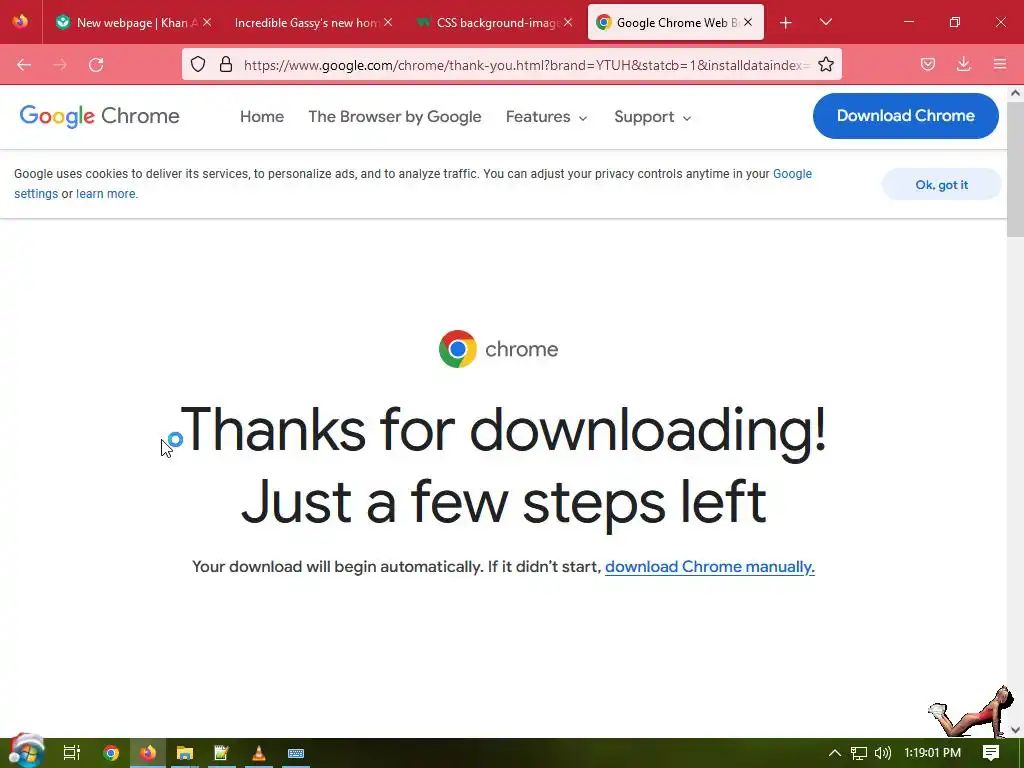This screenshot has width=1024, height=768.
Task: Open on-screen keyboard taskbar icon
Action: pos(296,753)
